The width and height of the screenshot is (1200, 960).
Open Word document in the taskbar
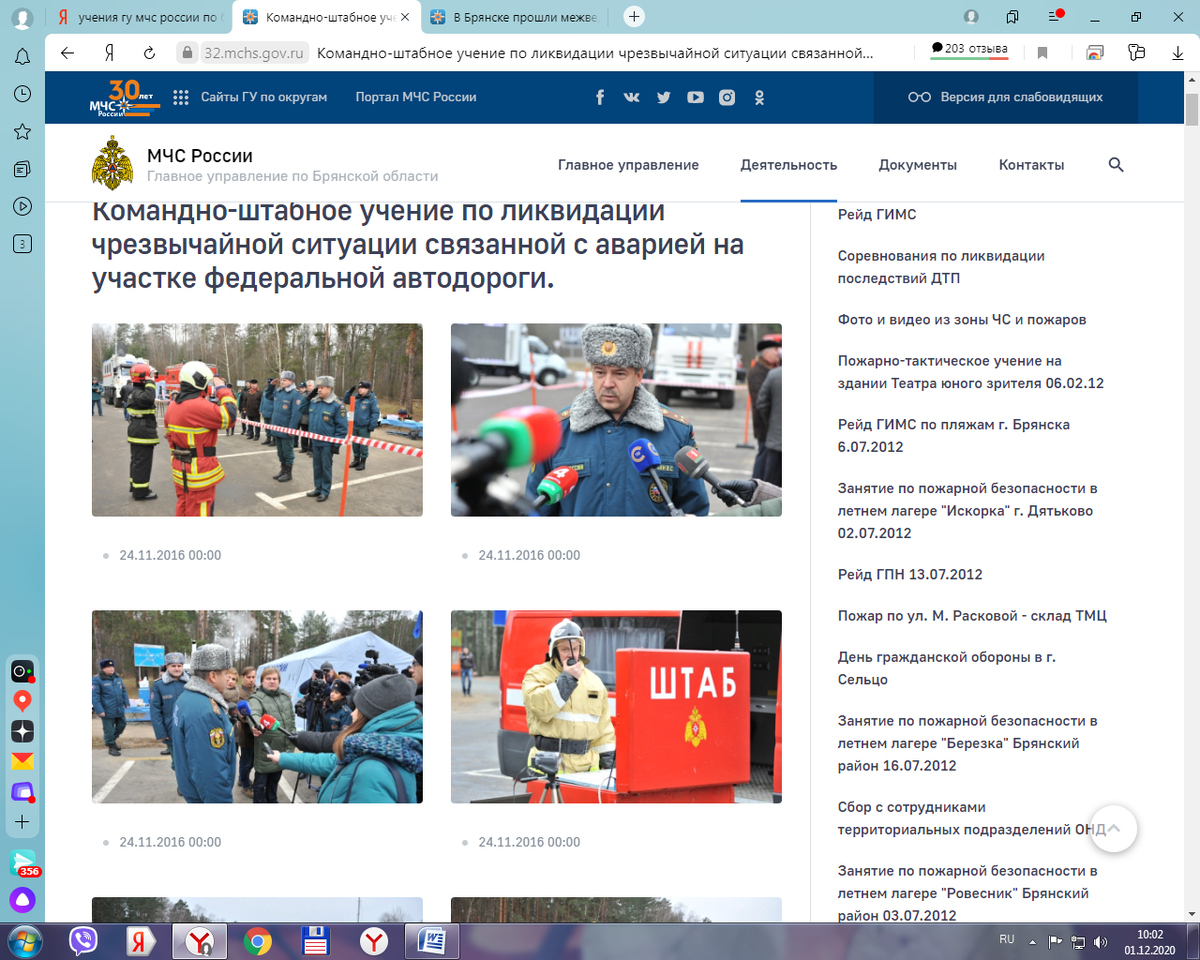coord(433,941)
